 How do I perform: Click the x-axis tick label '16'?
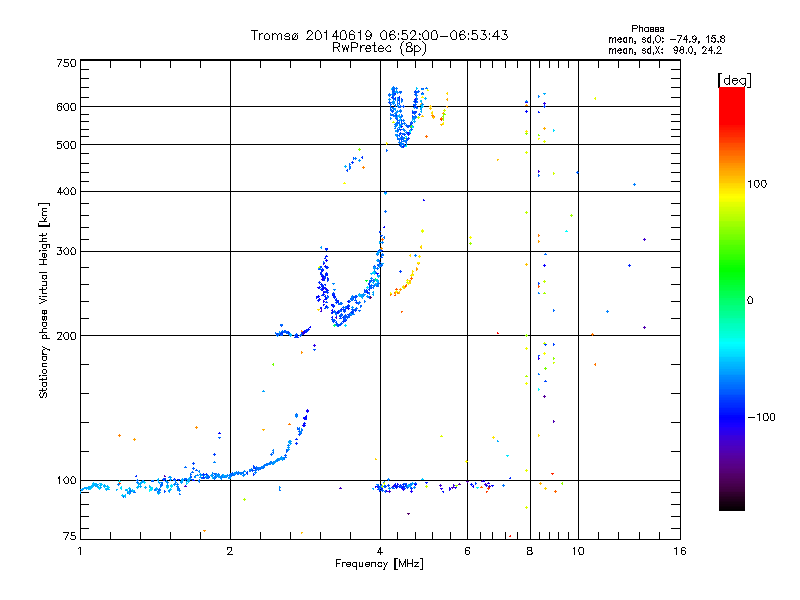coord(680,551)
